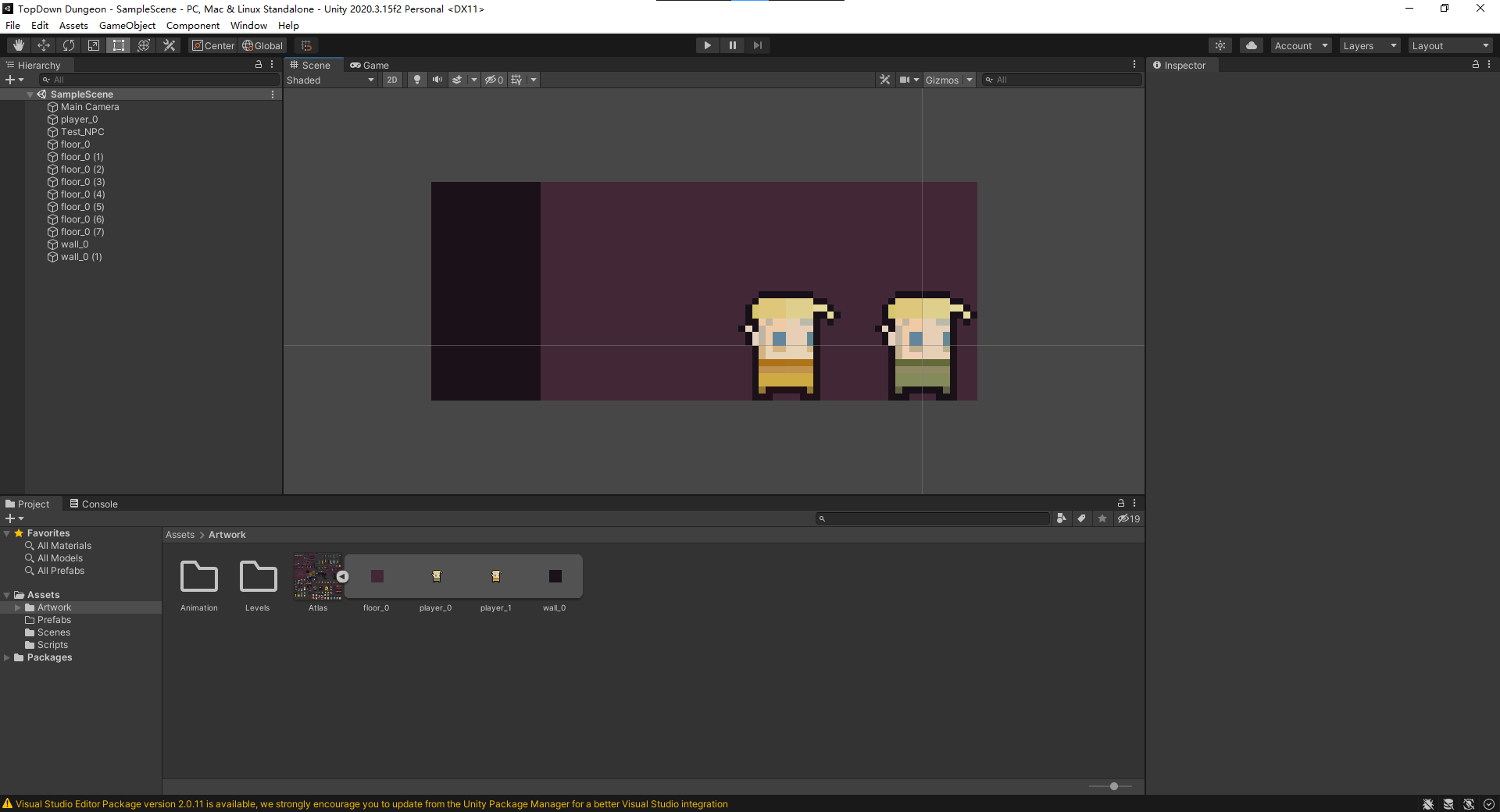Image resolution: width=1500 pixels, height=812 pixels.
Task: Select the Rect Transform tool
Action: 119,45
